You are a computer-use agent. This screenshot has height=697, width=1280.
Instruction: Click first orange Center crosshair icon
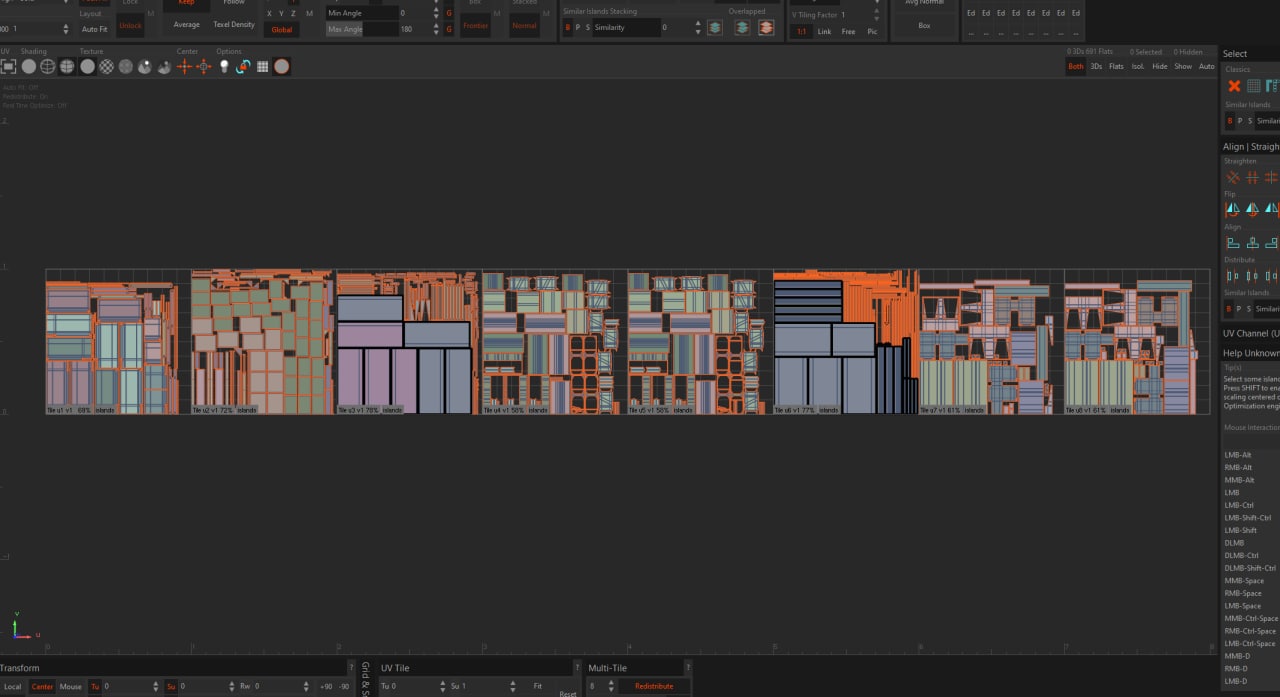(x=184, y=67)
